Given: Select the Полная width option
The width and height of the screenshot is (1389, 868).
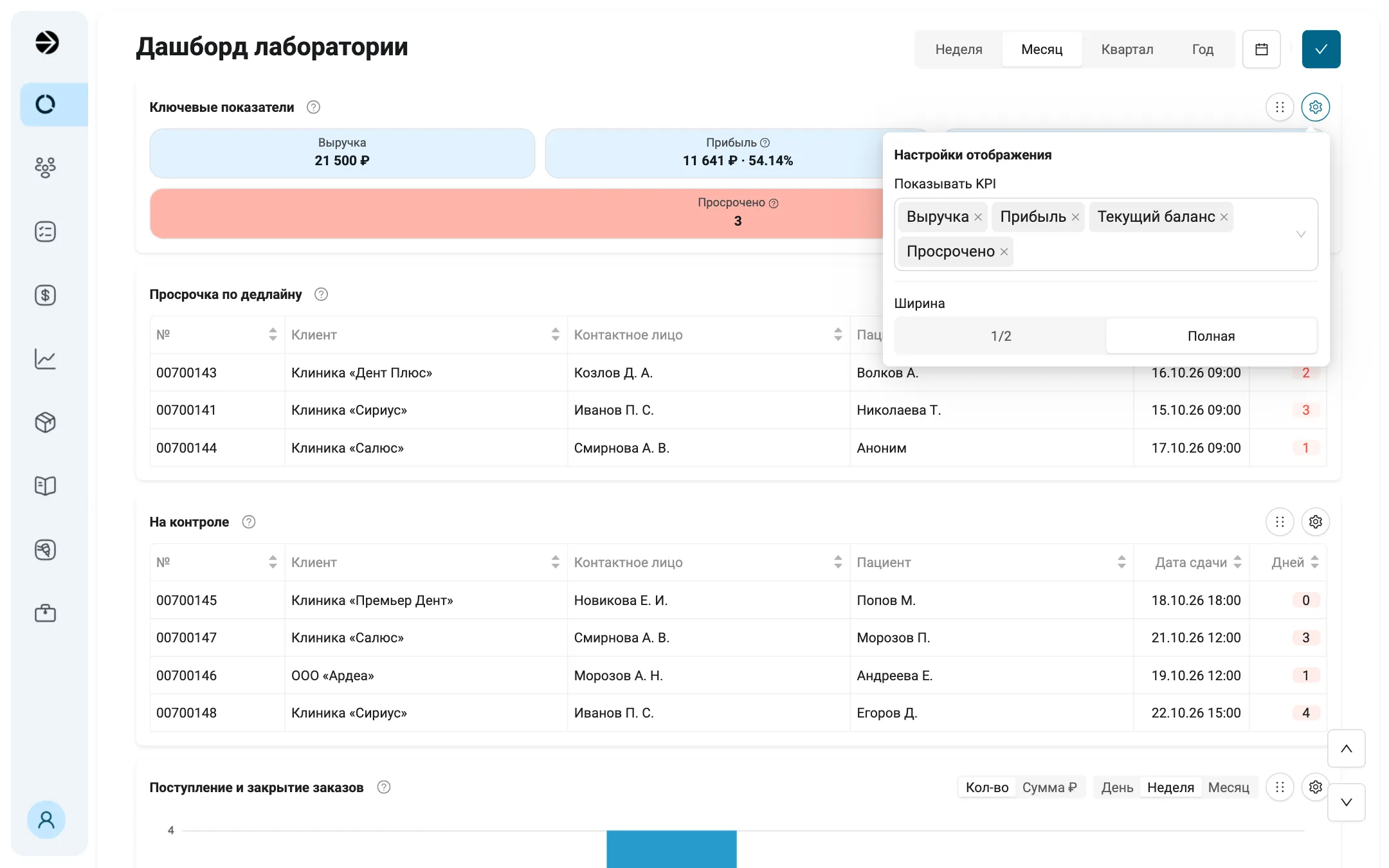Looking at the screenshot, I should [x=1211, y=336].
